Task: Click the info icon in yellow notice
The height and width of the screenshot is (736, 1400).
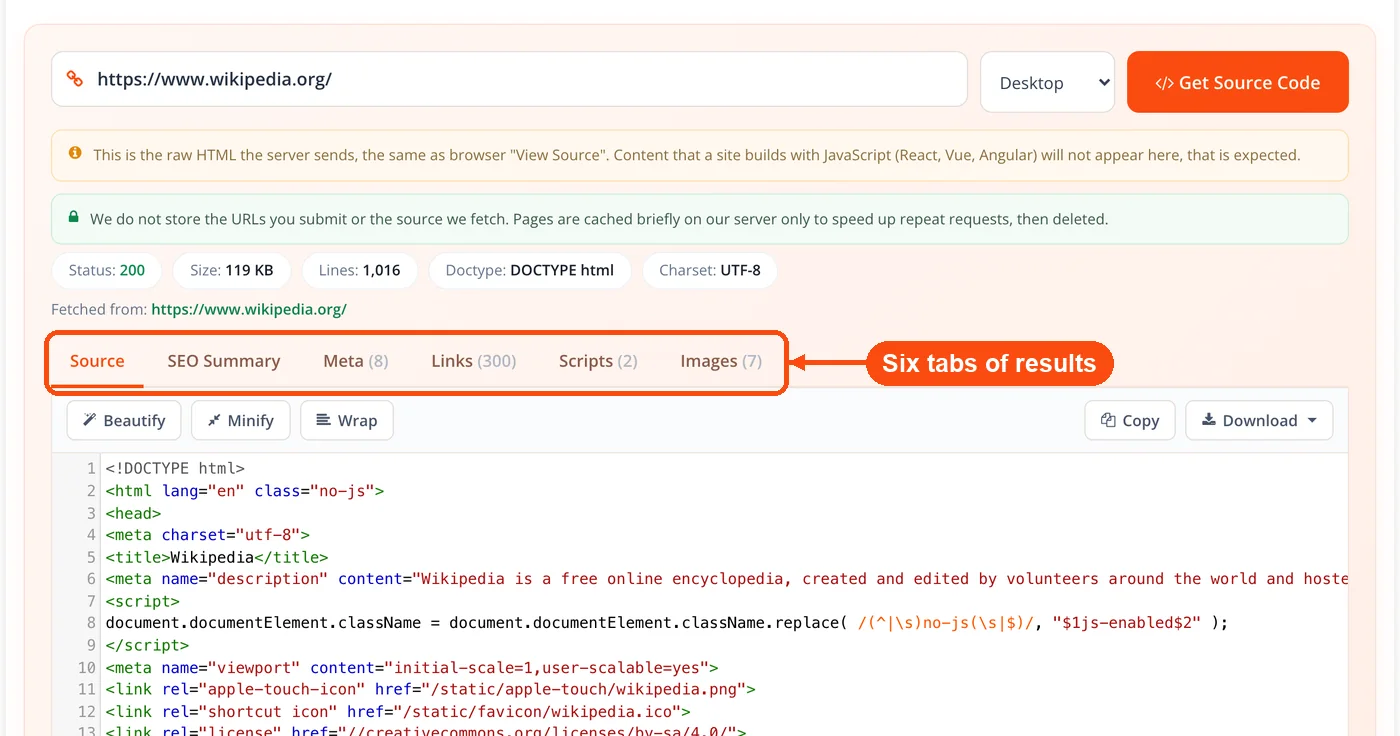Action: pyautogui.click(x=75, y=154)
